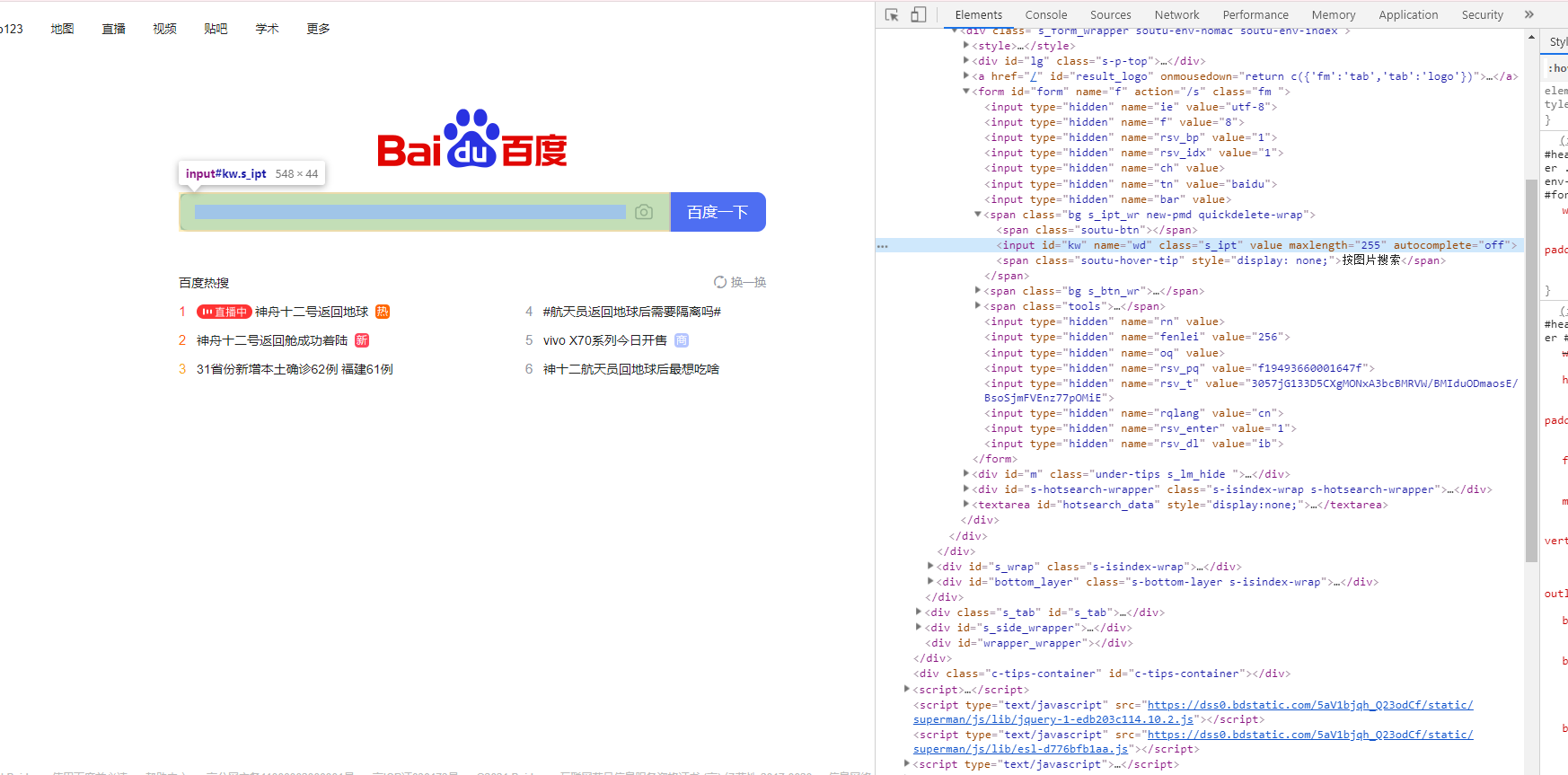Click the Elements panel scroll-up arrow
Image resolution: width=1568 pixels, height=775 pixels.
[1531, 38]
